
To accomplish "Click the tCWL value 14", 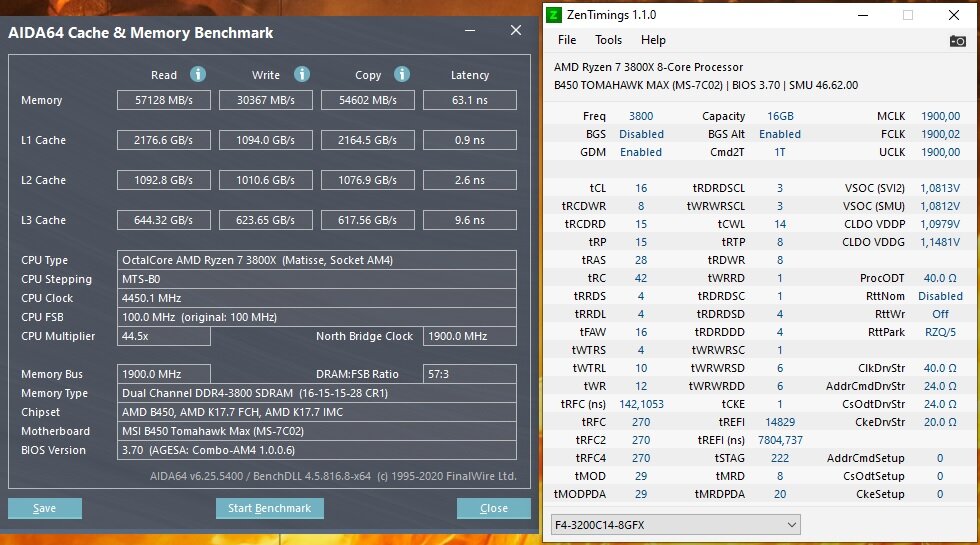I will (x=780, y=224).
